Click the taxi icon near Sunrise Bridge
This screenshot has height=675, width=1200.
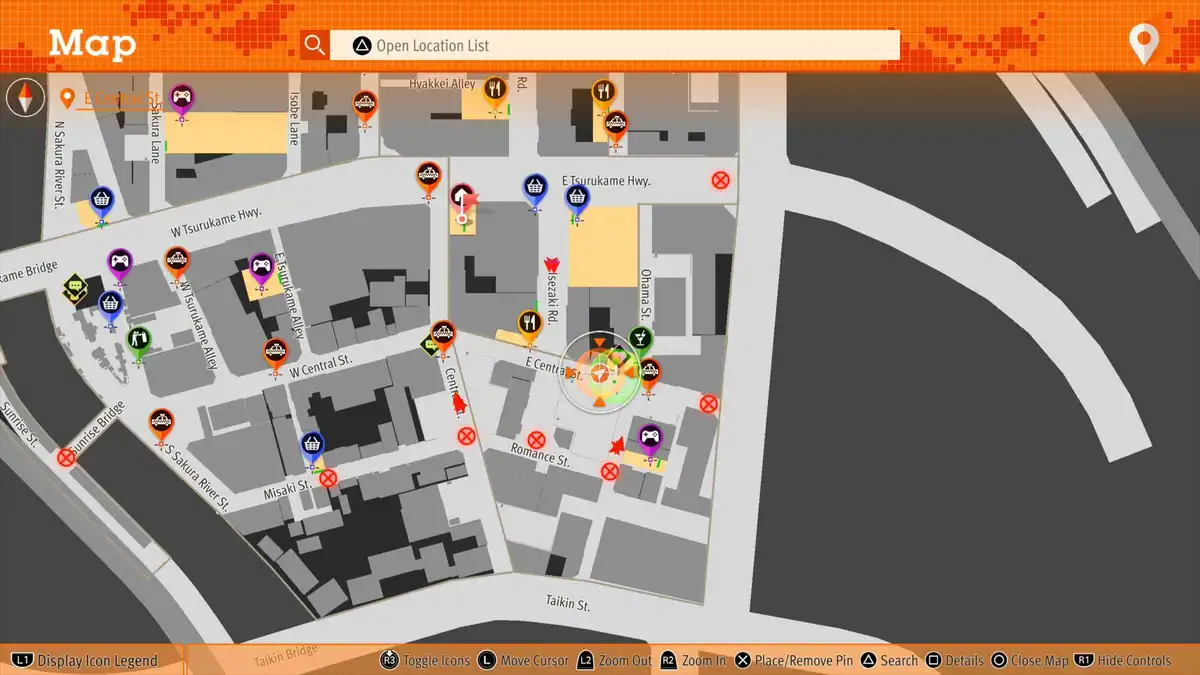point(161,422)
